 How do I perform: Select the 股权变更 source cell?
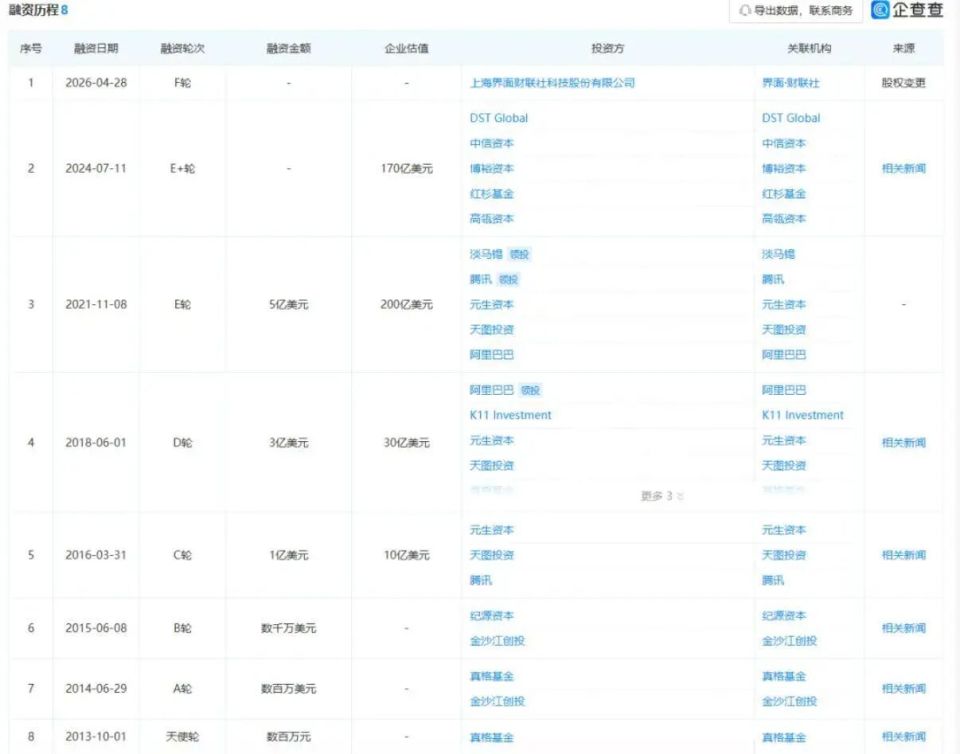[904, 83]
